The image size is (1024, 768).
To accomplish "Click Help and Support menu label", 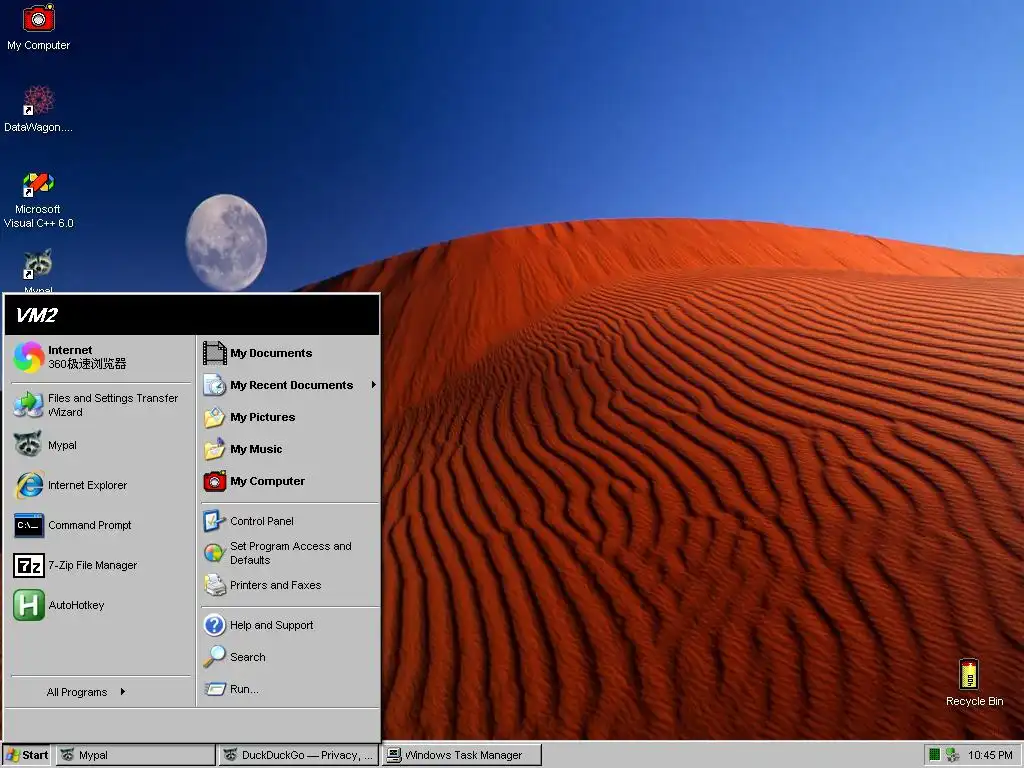I will tap(272, 625).
